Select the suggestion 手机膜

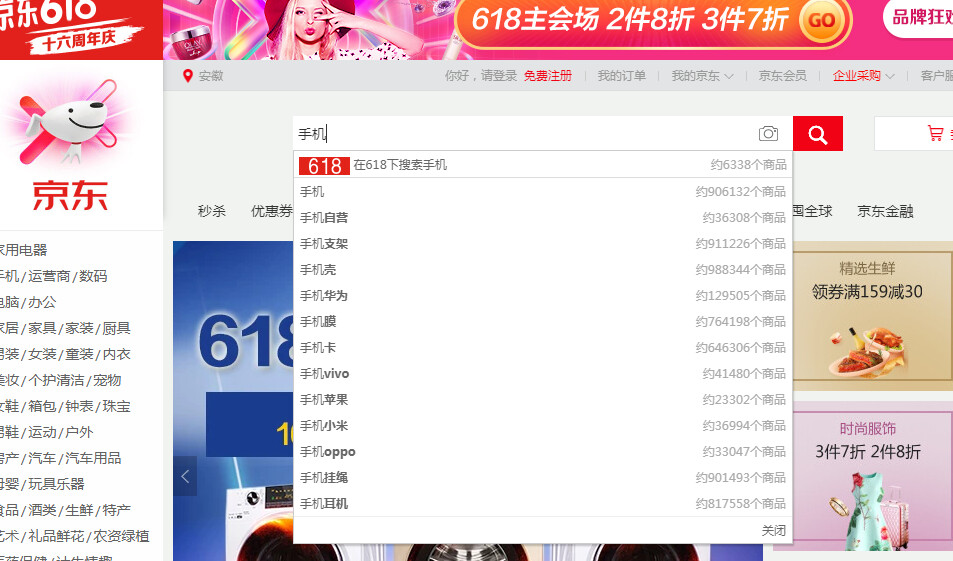[543, 322]
